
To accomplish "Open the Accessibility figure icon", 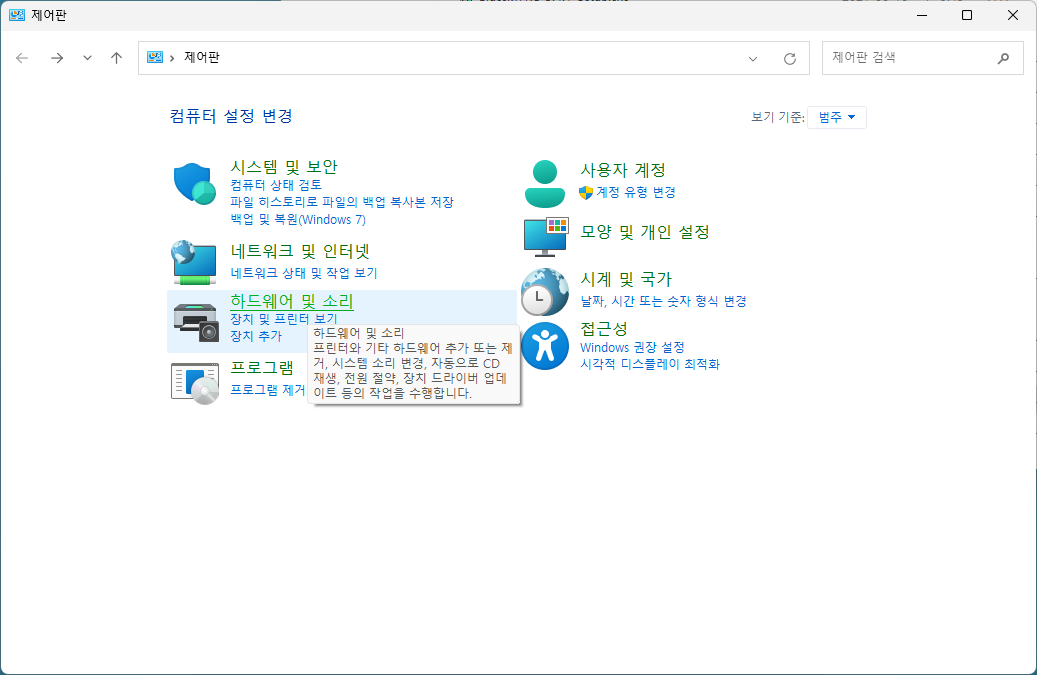I will tap(544, 346).
